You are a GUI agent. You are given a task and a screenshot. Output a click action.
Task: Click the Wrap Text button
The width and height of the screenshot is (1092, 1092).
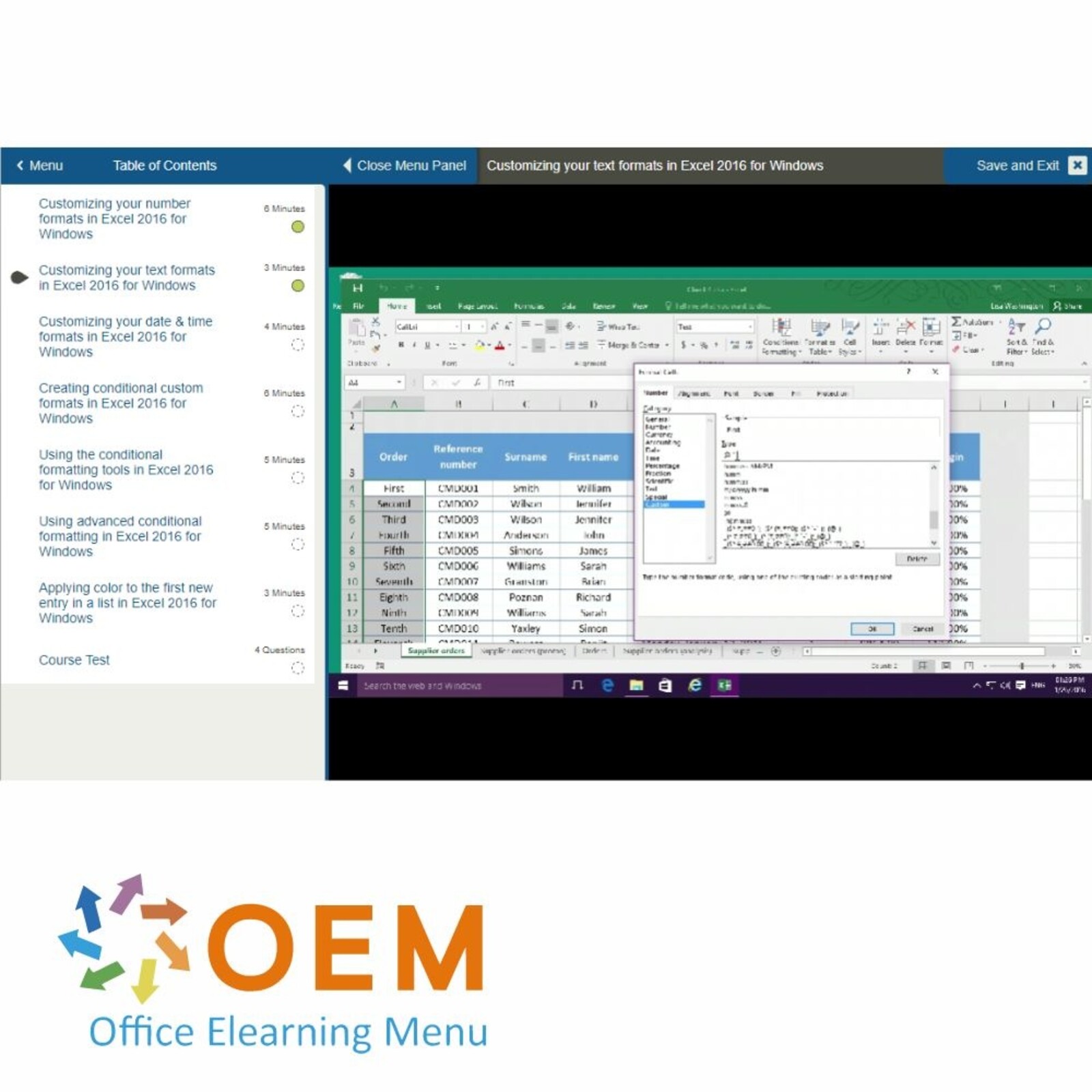[618, 327]
